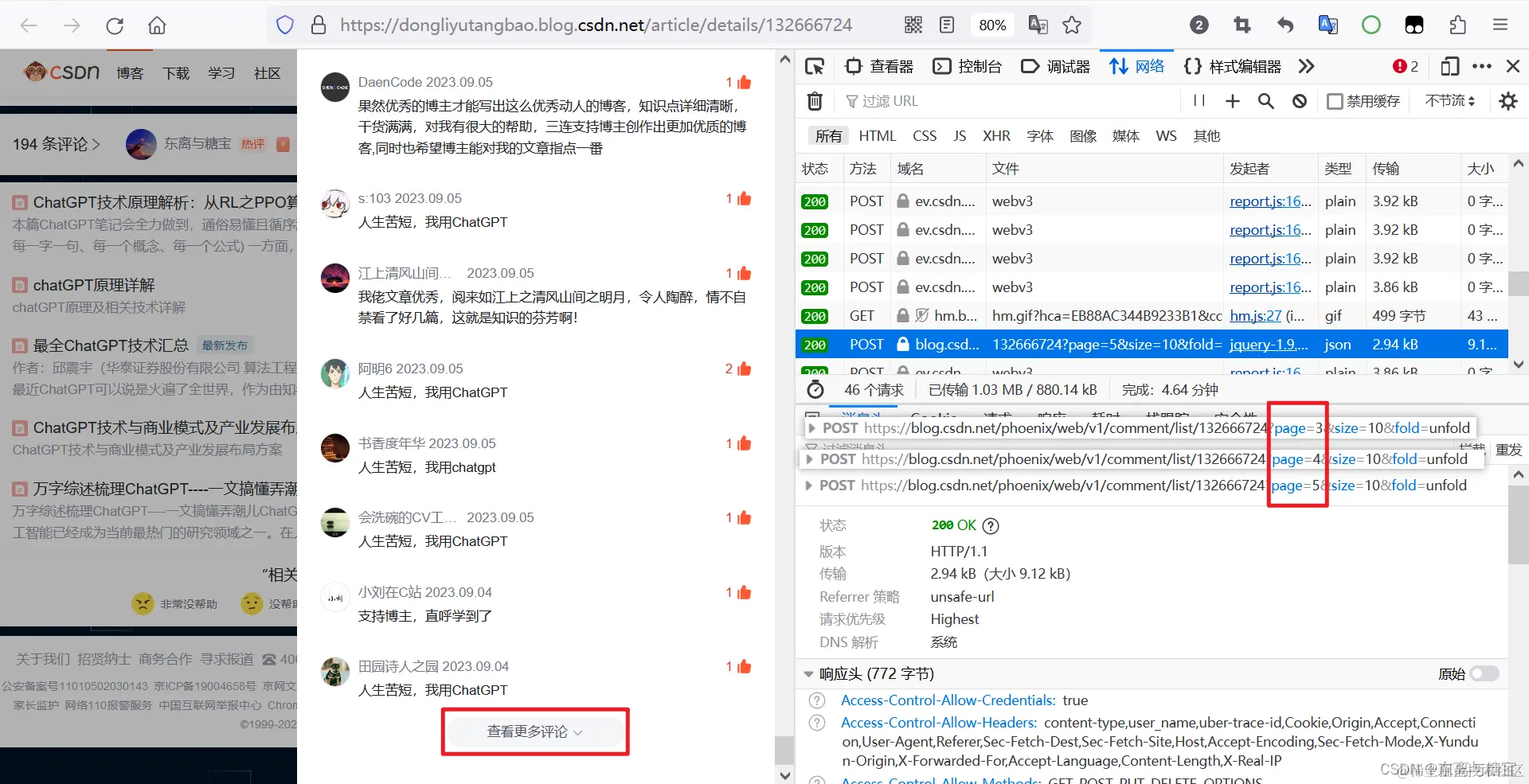Clear network requests with trash icon
The image size is (1529, 784).
pos(813,101)
